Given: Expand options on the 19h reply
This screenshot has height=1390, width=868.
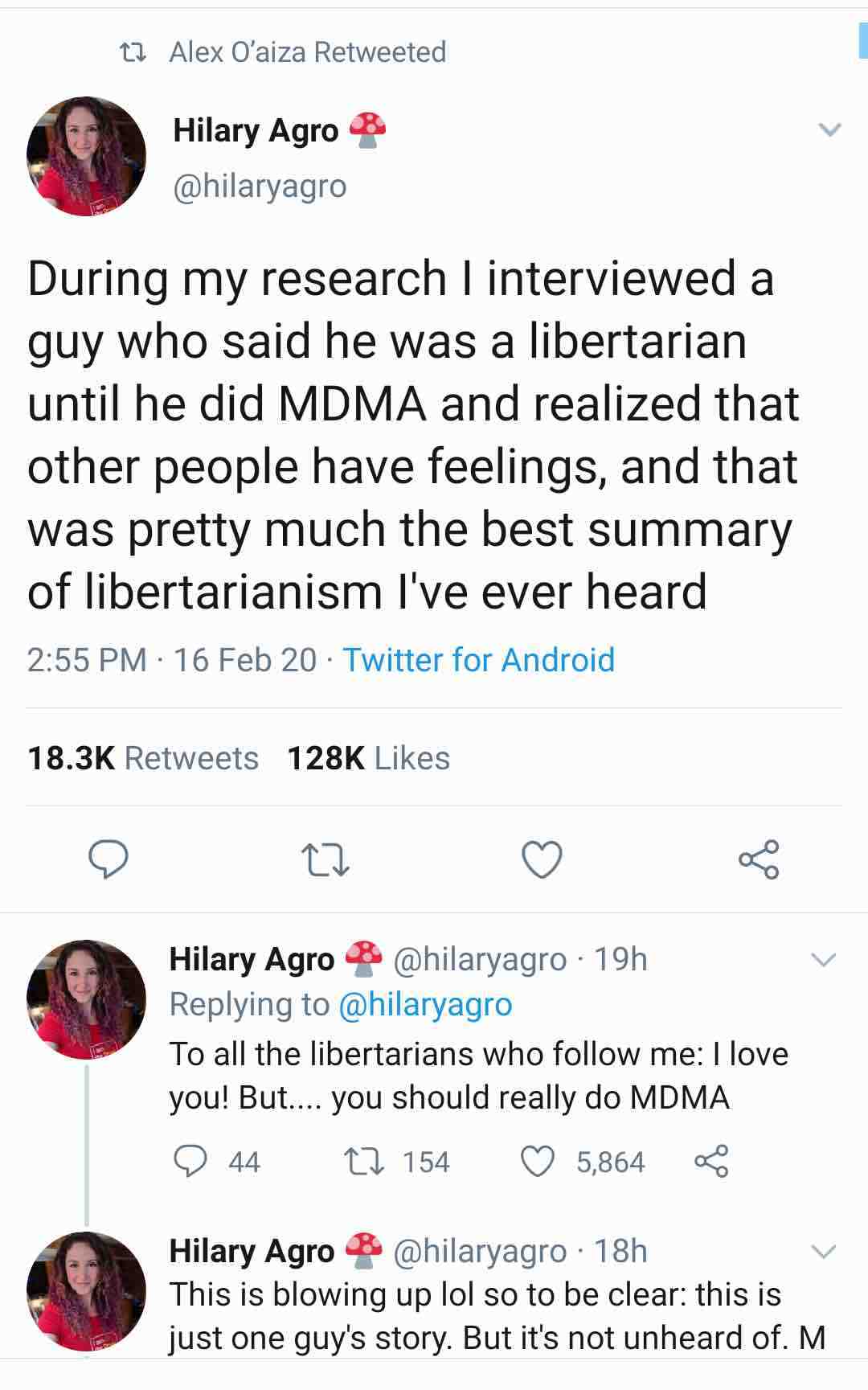Looking at the screenshot, I should 824,959.
